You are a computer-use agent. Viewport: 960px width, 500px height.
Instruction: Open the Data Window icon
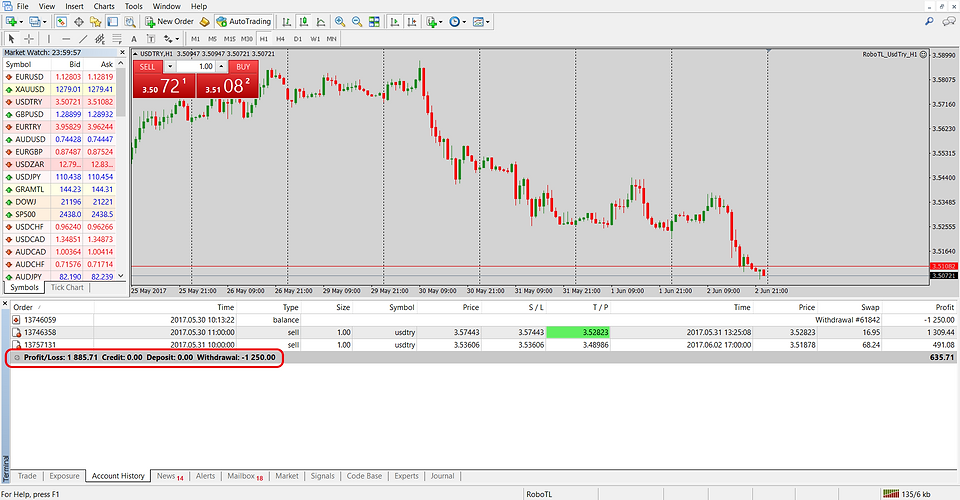[78, 21]
